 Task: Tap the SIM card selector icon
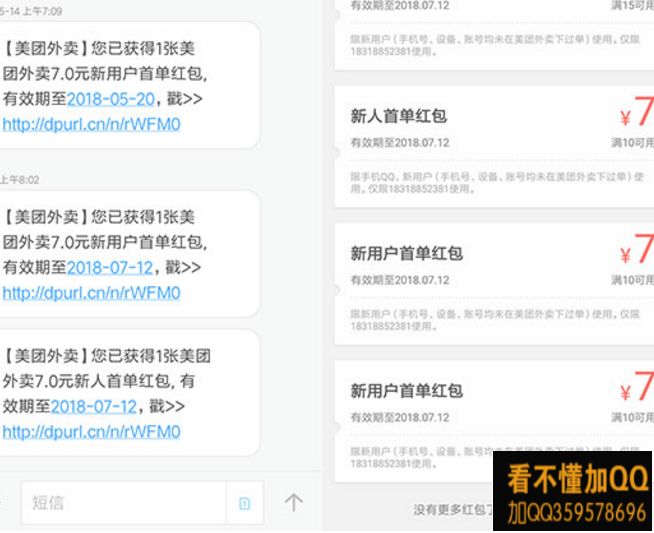[245, 503]
